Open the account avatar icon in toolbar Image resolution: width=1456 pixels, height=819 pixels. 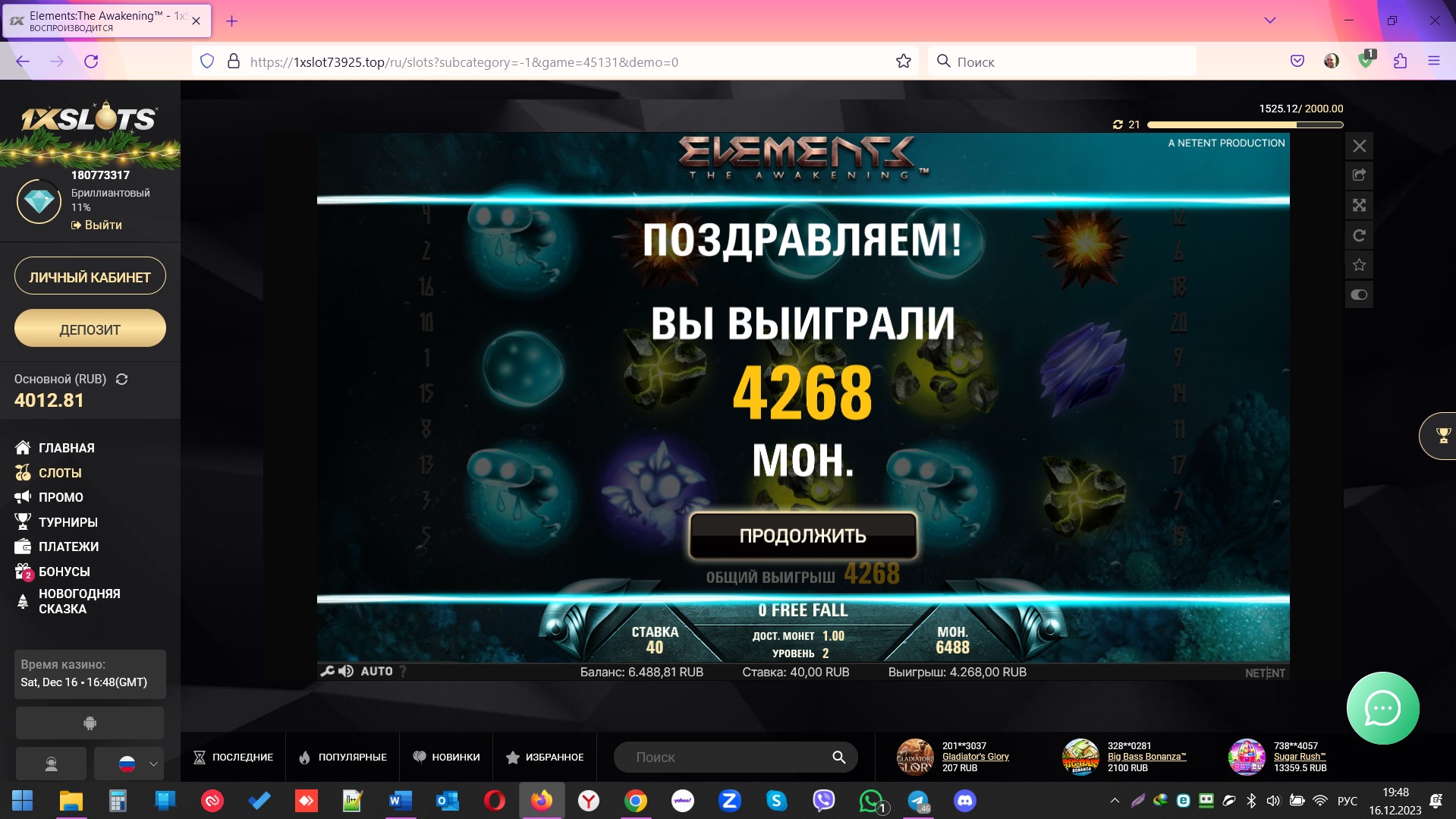point(1332,61)
